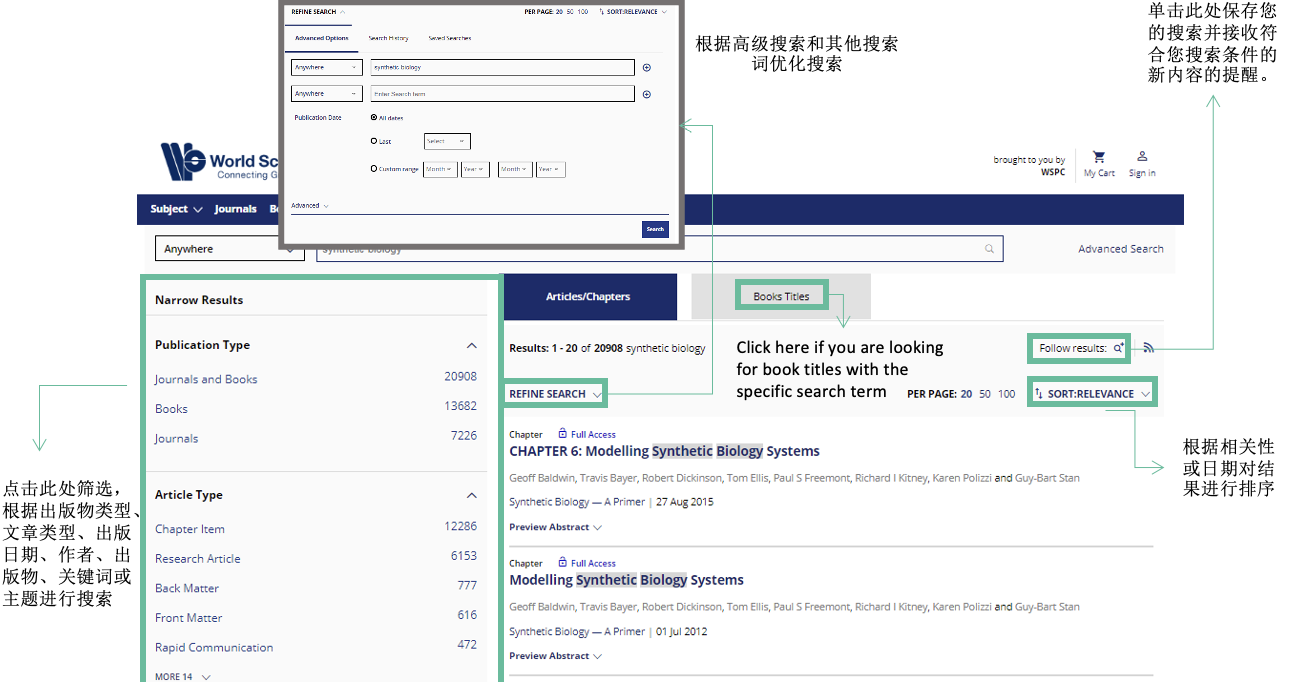The image size is (1310, 682).
Task: Open the Search History tab
Action: (x=388, y=38)
